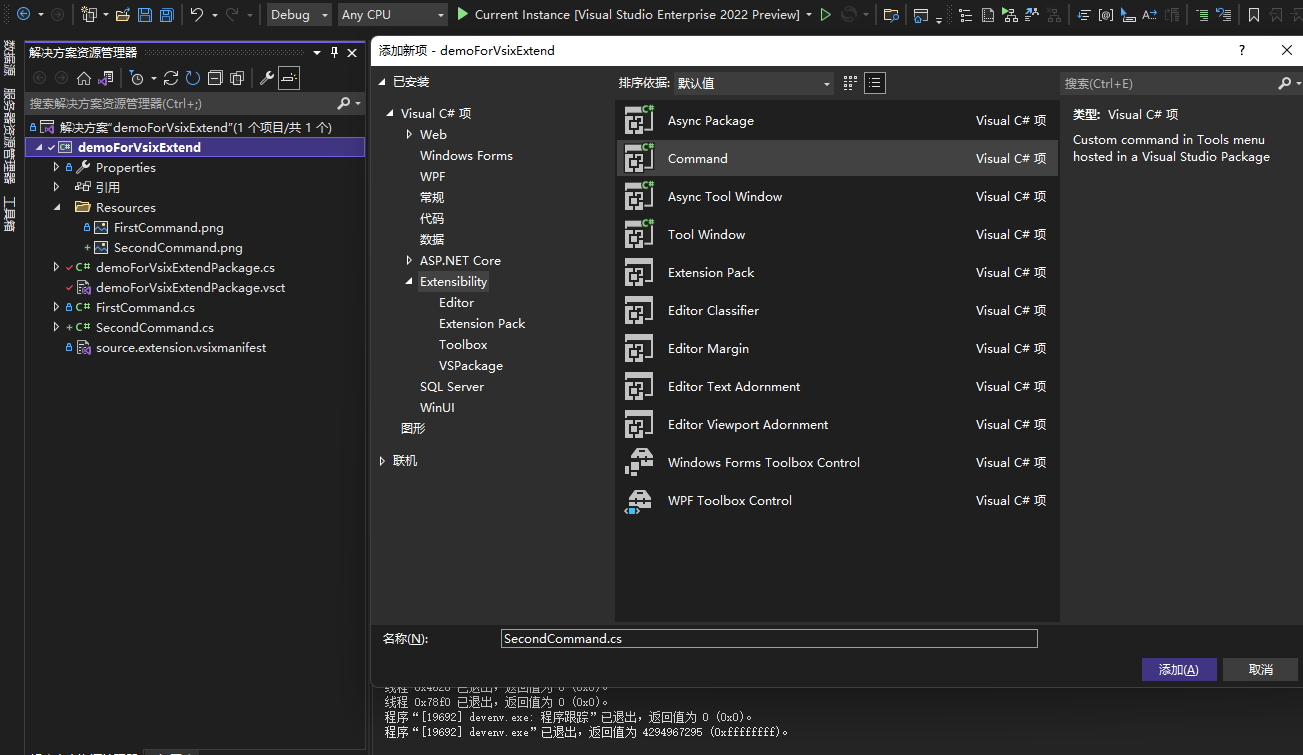This screenshot has width=1303, height=755.
Task: Select the Command template
Action: click(836, 158)
